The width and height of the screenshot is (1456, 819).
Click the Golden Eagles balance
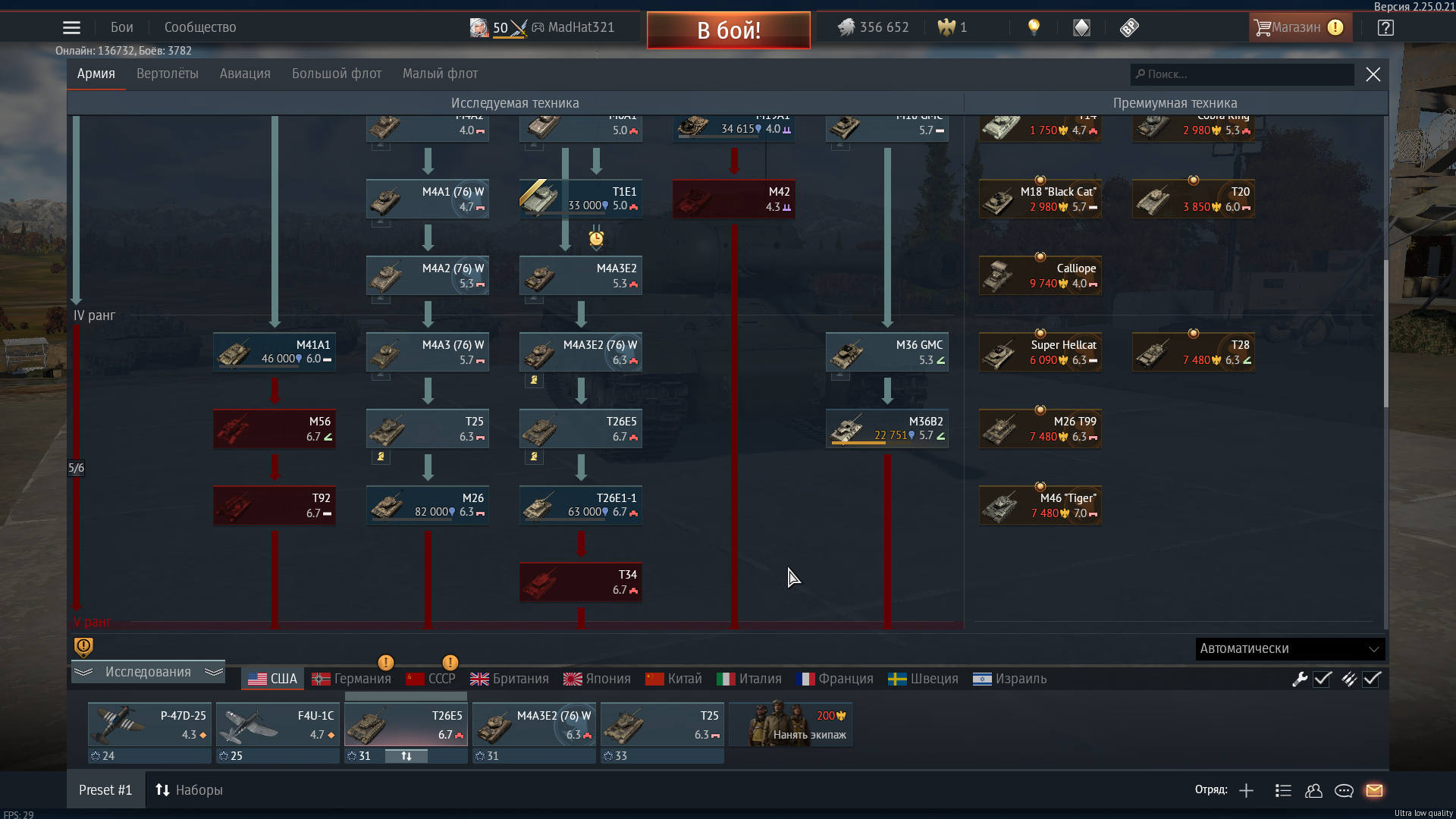952,27
